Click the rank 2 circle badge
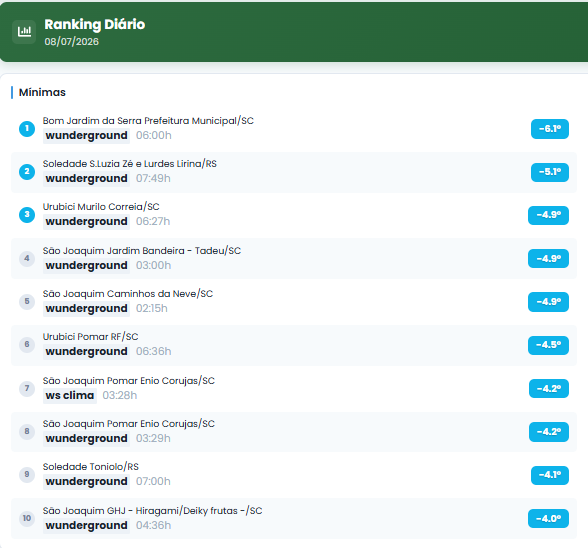 [x=27, y=172]
